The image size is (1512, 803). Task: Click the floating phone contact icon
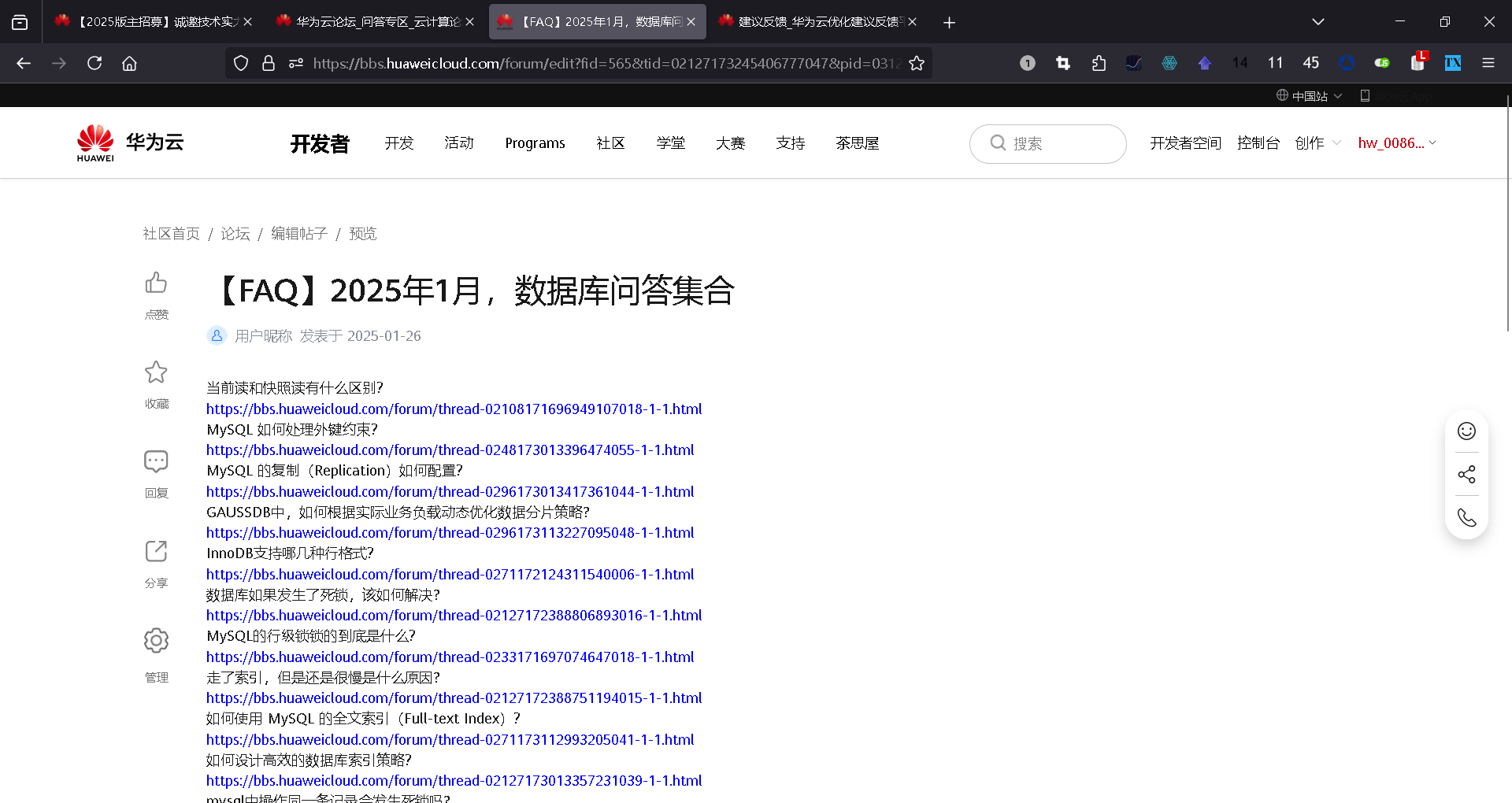pos(1466,517)
